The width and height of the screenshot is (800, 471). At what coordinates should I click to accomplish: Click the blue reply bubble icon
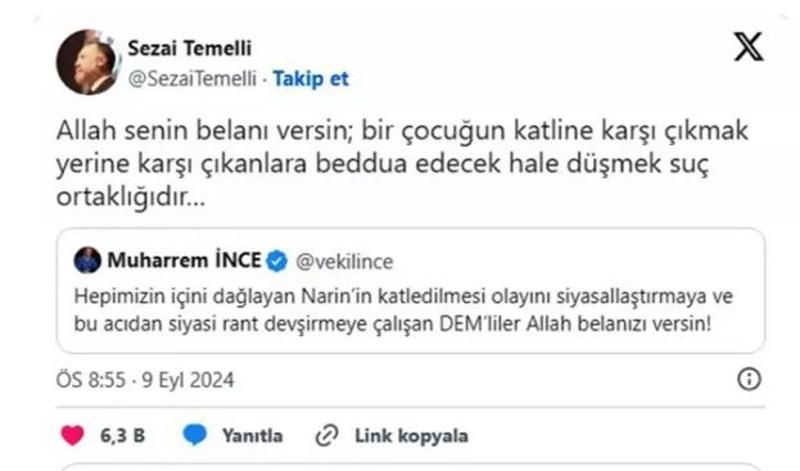tap(196, 436)
